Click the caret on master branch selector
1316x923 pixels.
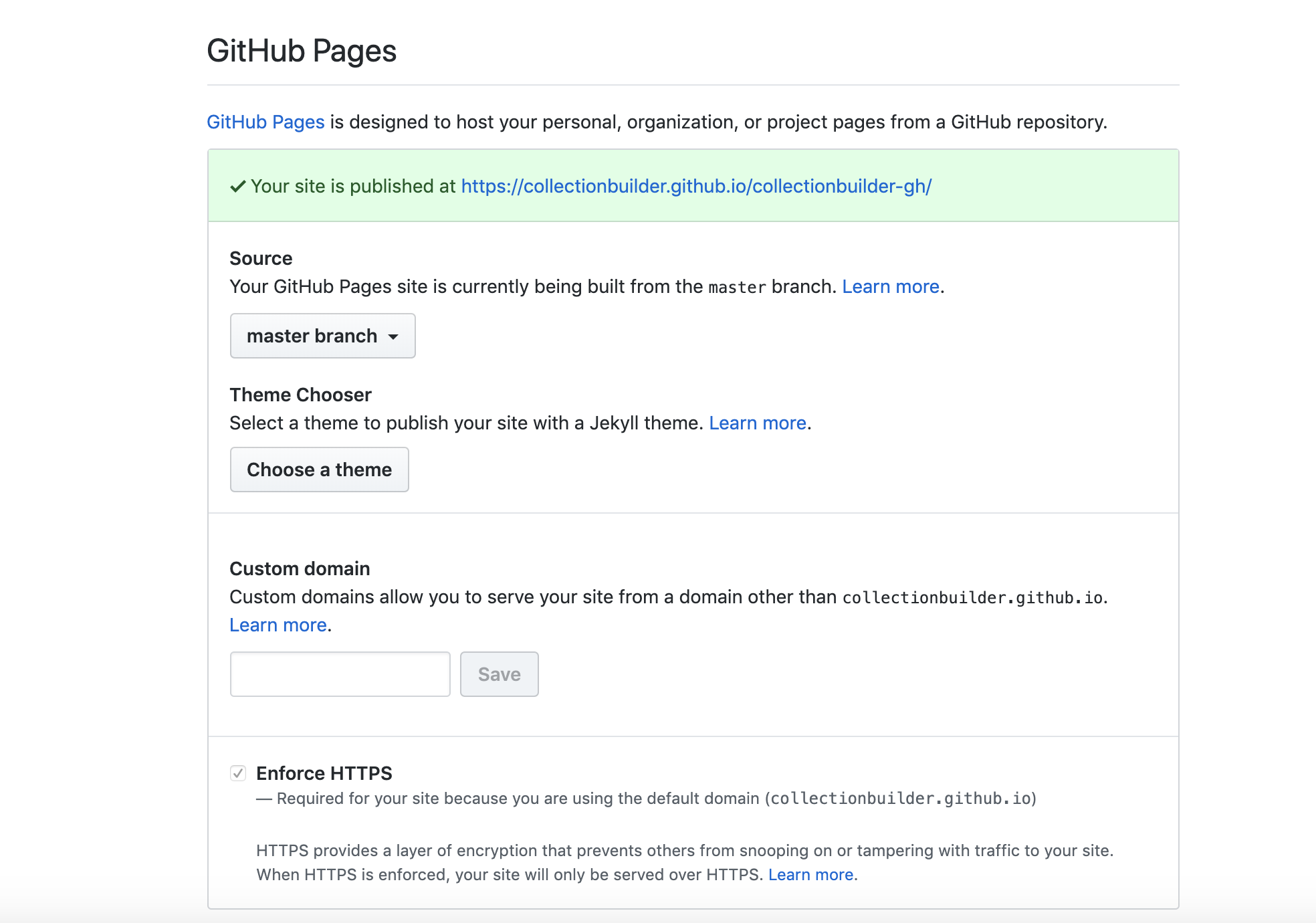[395, 337]
